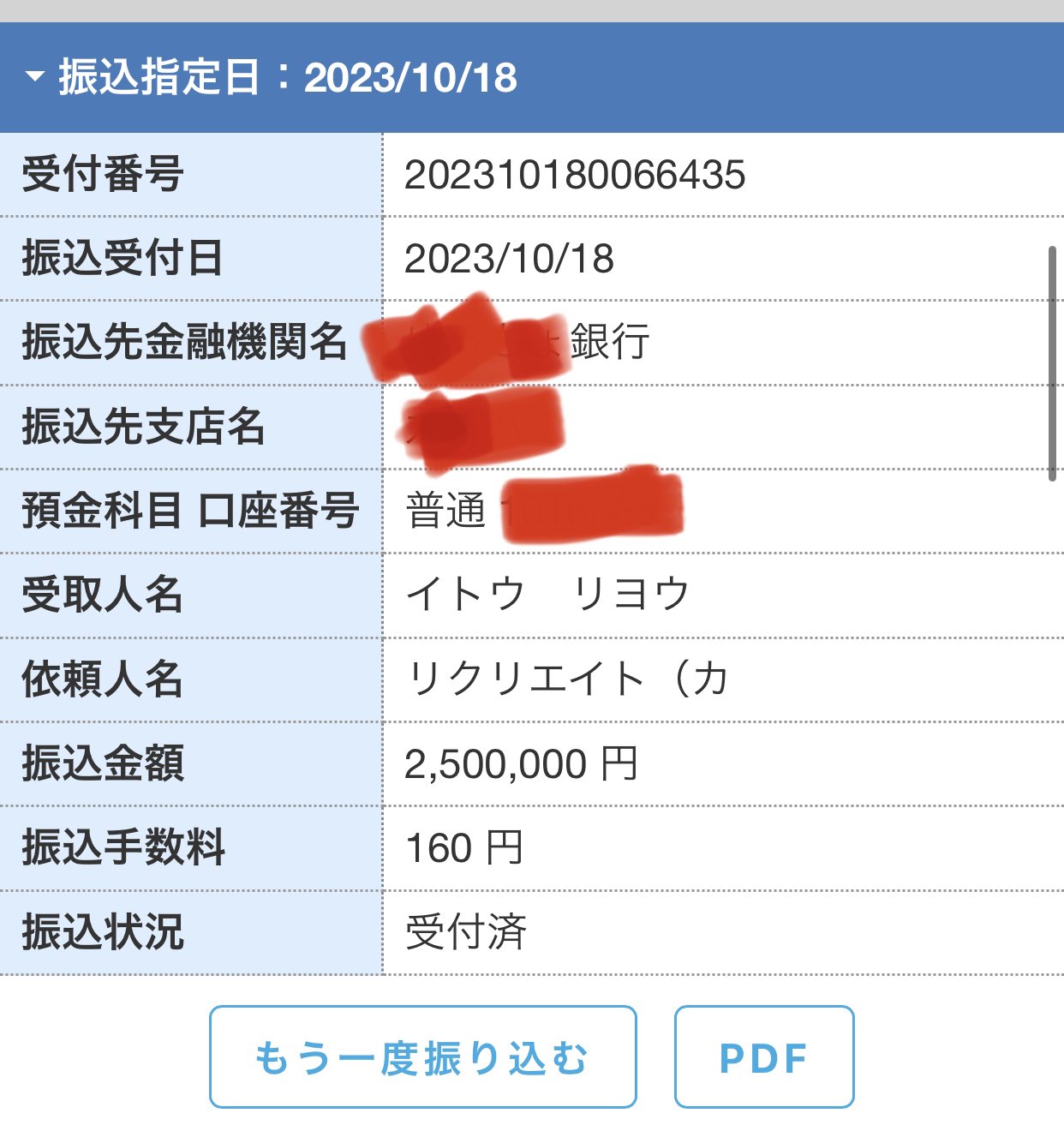The width and height of the screenshot is (1064, 1137).
Task: Click the 振込指定日 2023/10/18 header bar
Action: tap(531, 77)
